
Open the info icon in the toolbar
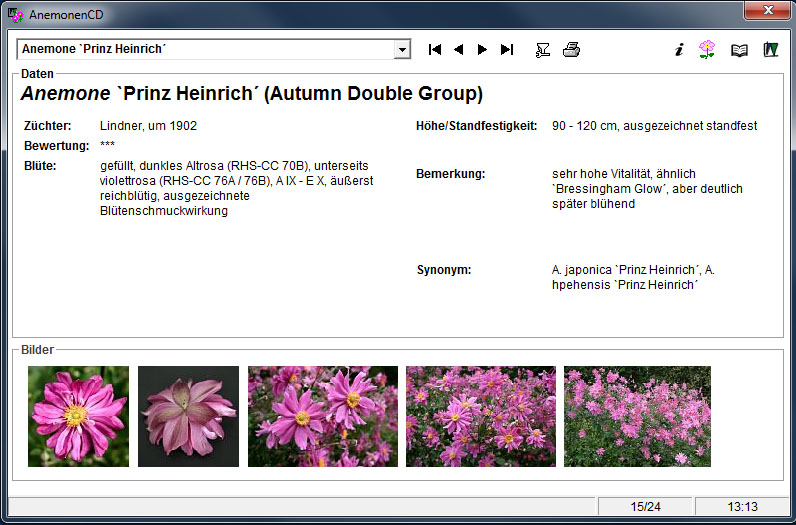pyautogui.click(x=679, y=49)
